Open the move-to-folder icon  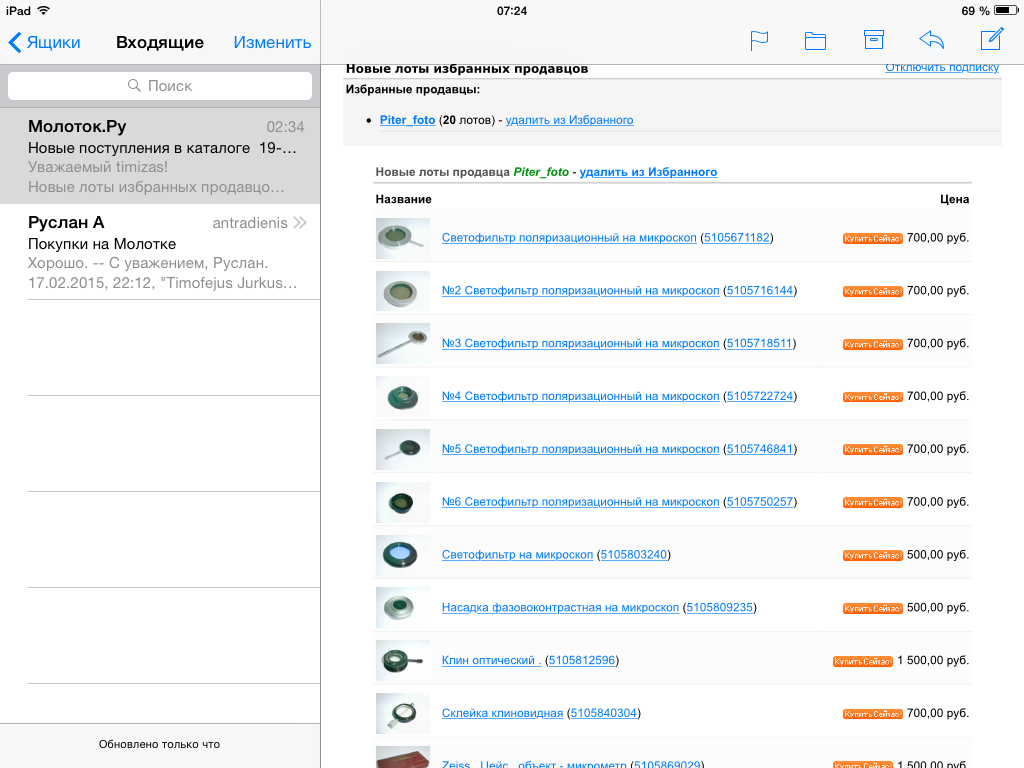pyautogui.click(x=815, y=41)
